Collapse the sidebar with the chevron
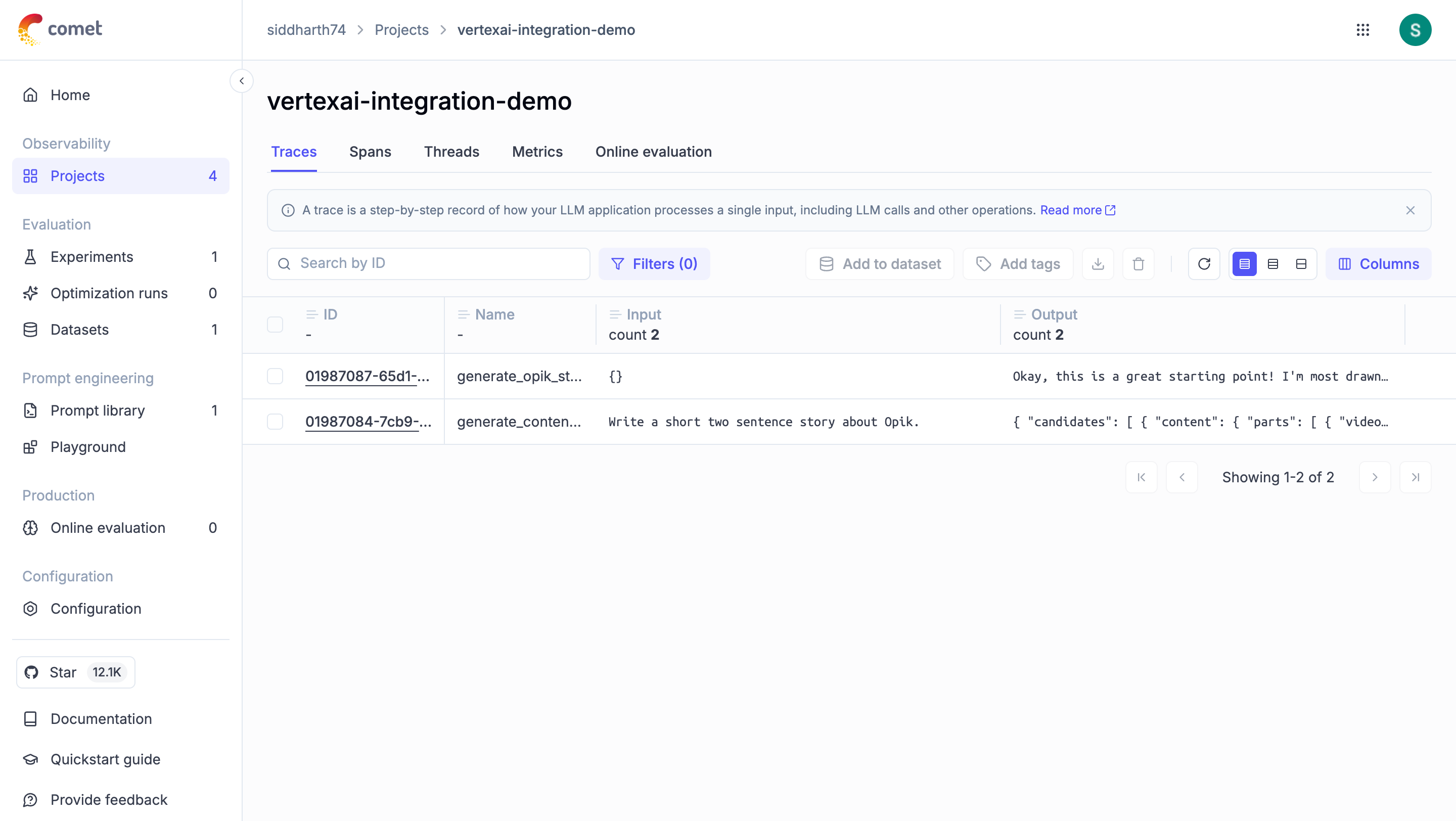This screenshot has width=1456, height=821. coord(241,81)
